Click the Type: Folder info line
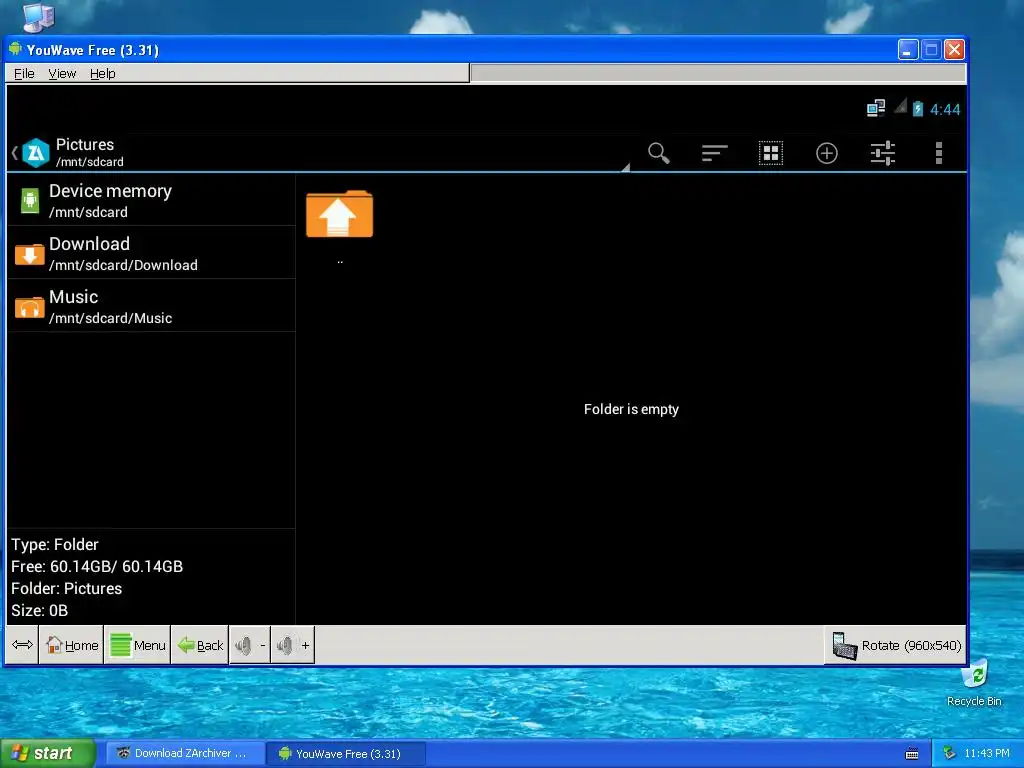 pyautogui.click(x=55, y=545)
